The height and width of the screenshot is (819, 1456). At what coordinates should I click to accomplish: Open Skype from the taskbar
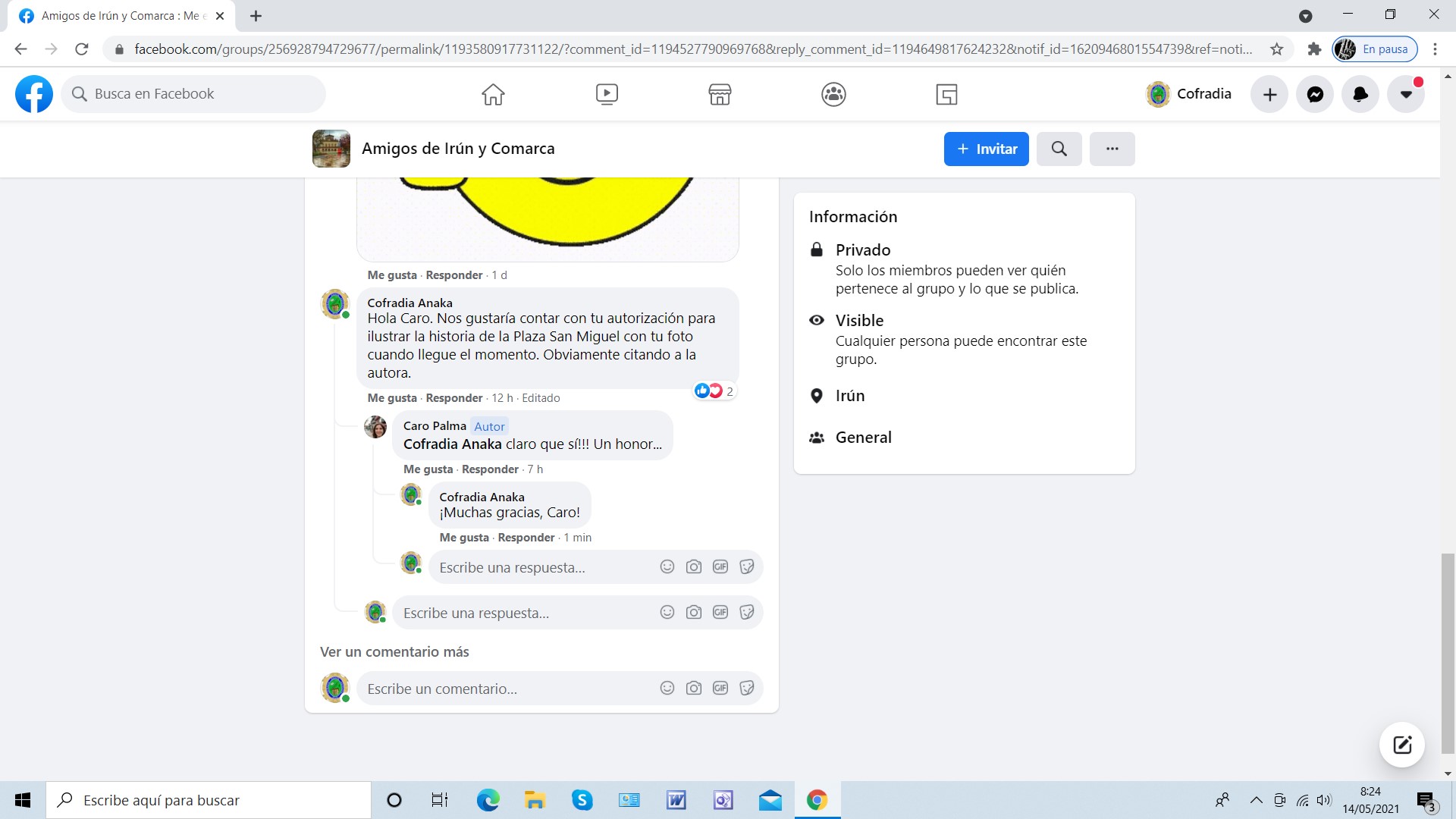582,800
